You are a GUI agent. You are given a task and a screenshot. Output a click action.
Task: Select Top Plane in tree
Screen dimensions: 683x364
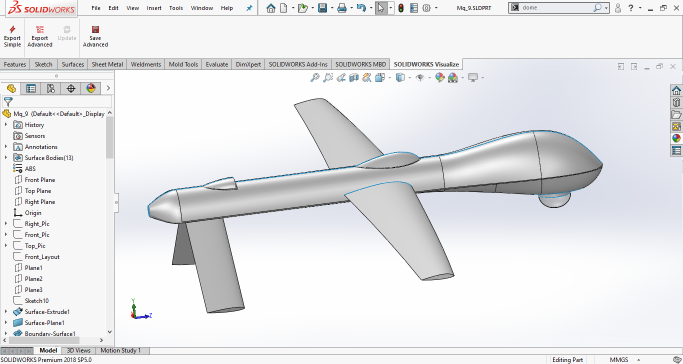38,191
